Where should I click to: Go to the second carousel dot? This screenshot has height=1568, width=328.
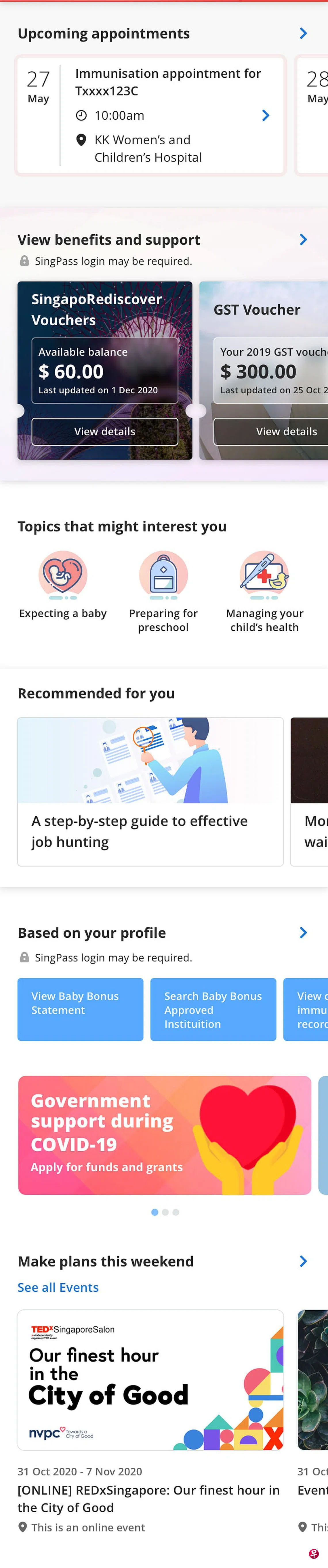(x=165, y=1212)
